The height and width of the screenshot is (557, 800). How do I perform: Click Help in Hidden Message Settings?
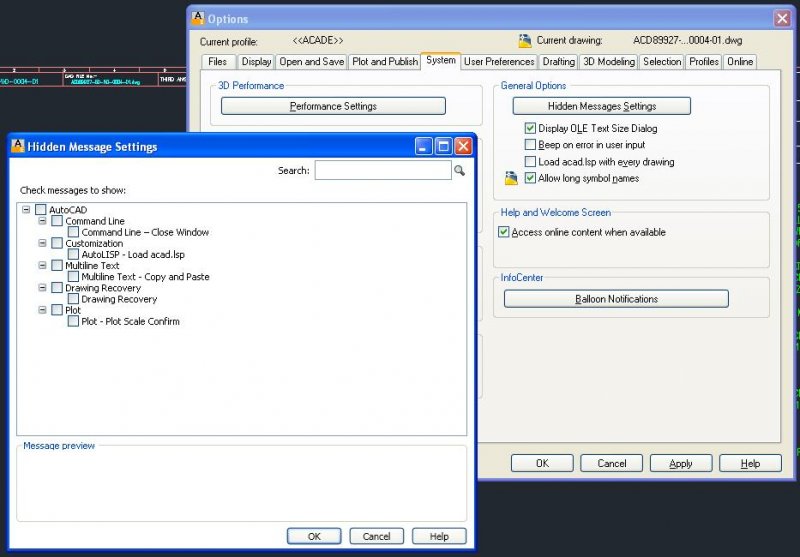tap(439, 536)
